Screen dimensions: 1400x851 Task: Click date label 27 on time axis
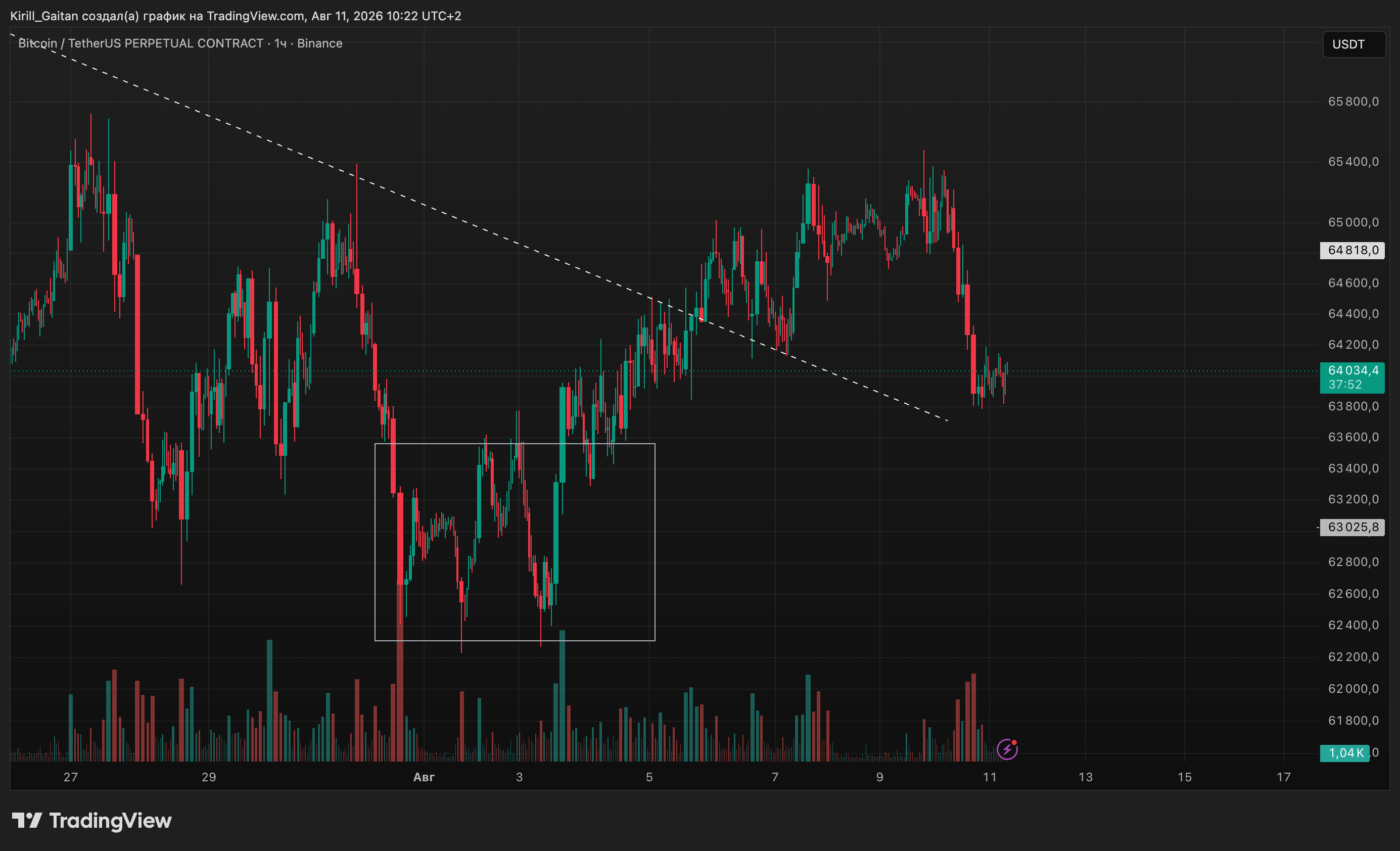pyautogui.click(x=70, y=777)
